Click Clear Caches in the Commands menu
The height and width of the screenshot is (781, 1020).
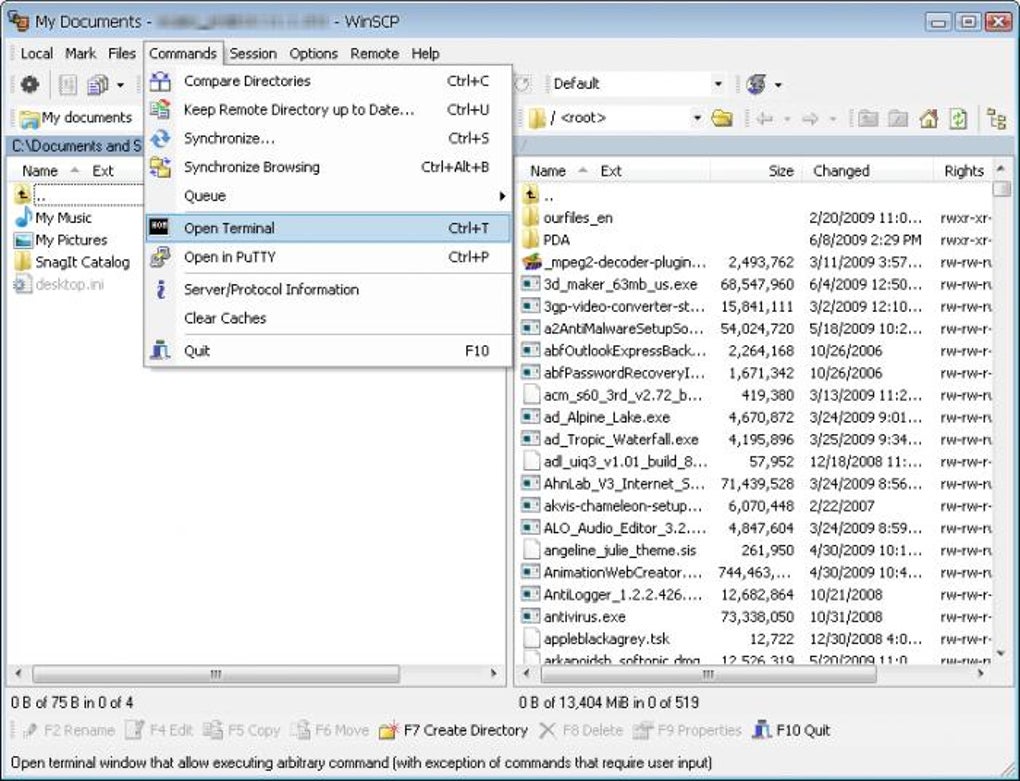(328, 318)
